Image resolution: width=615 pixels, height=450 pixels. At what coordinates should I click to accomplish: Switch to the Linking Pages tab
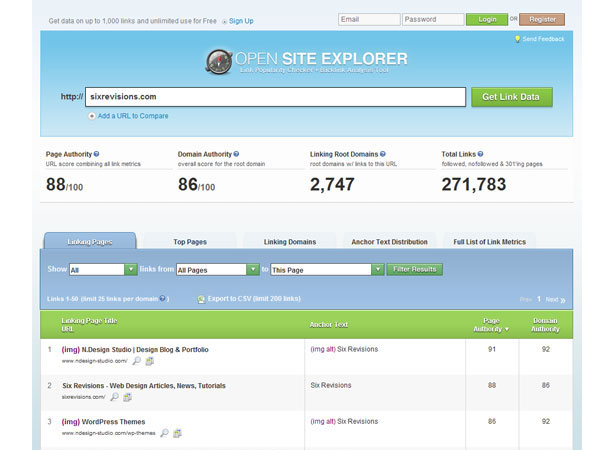90,242
